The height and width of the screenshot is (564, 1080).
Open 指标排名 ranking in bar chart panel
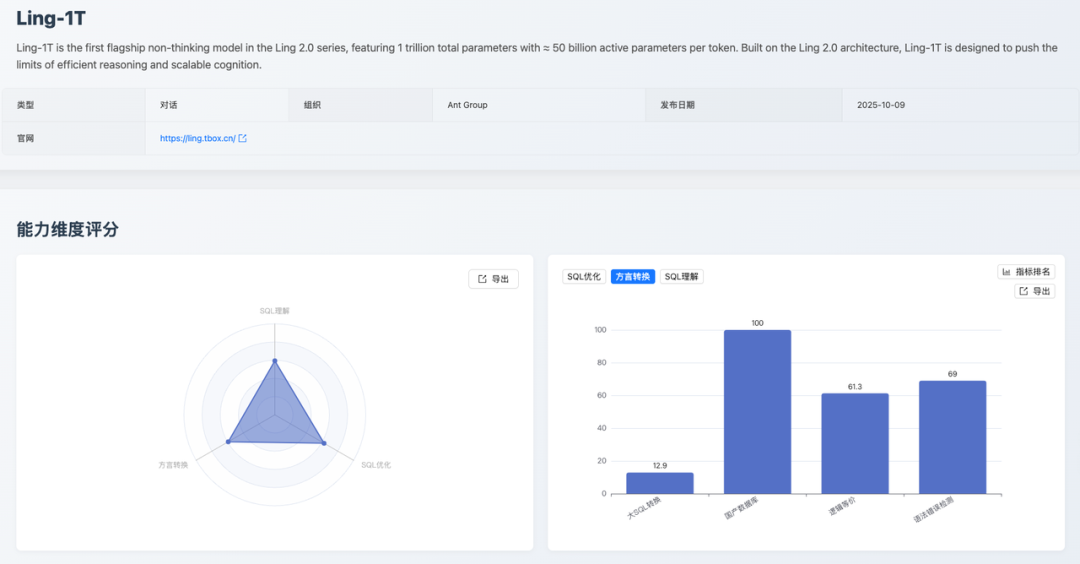pyautogui.click(x=1026, y=271)
